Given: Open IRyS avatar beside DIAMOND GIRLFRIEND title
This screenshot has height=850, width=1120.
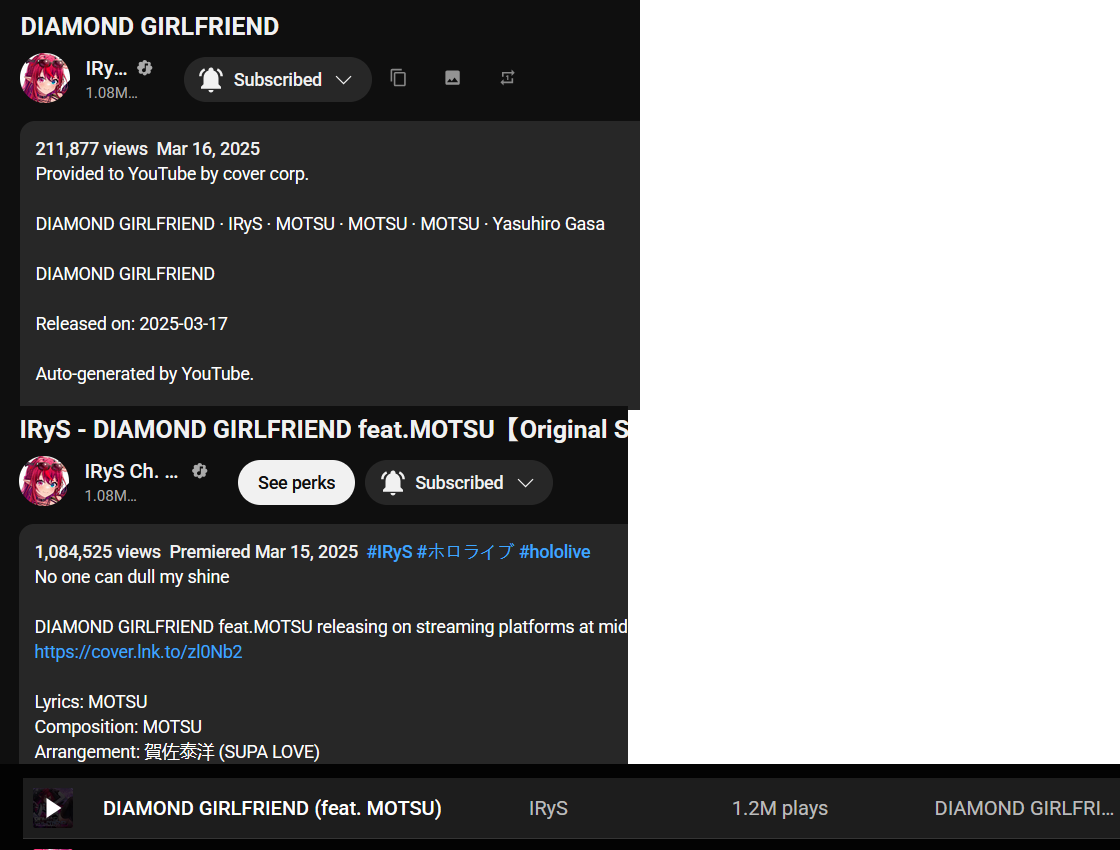Looking at the screenshot, I should (45, 78).
